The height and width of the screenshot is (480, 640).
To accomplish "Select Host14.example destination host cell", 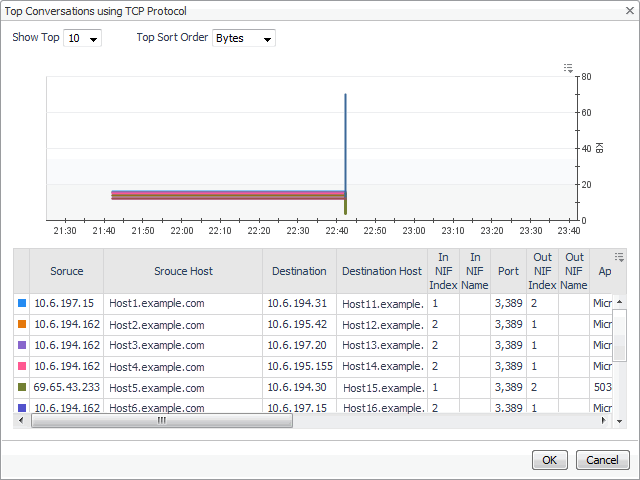I will (x=382, y=366).
